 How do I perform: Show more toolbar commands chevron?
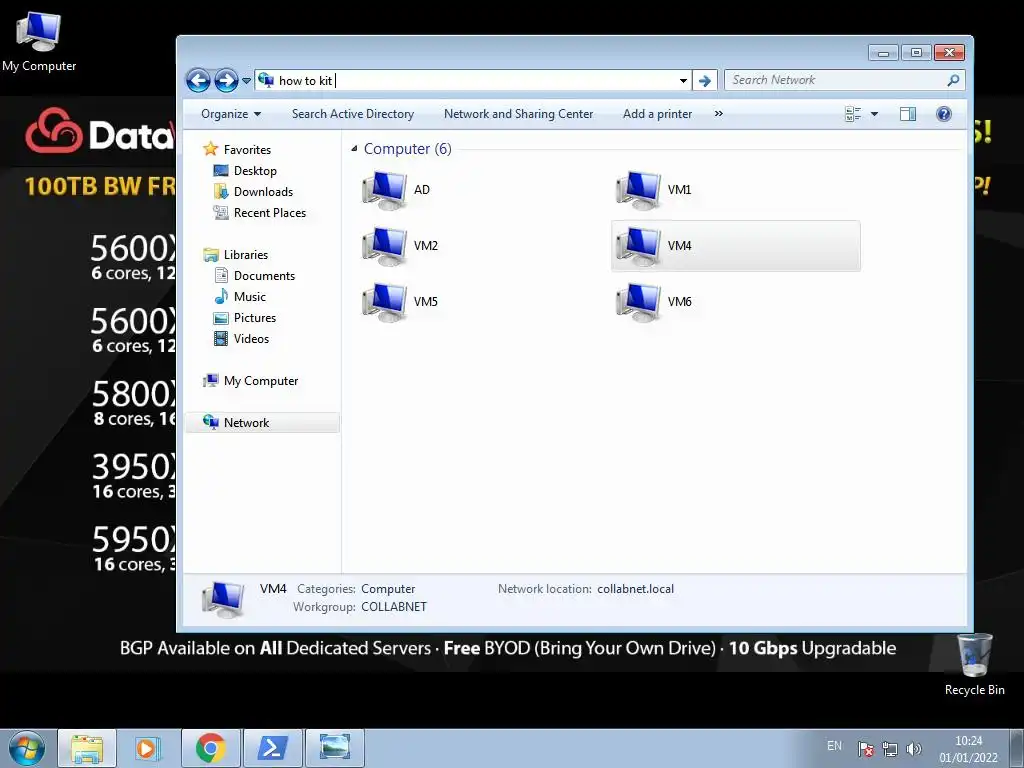pos(718,114)
